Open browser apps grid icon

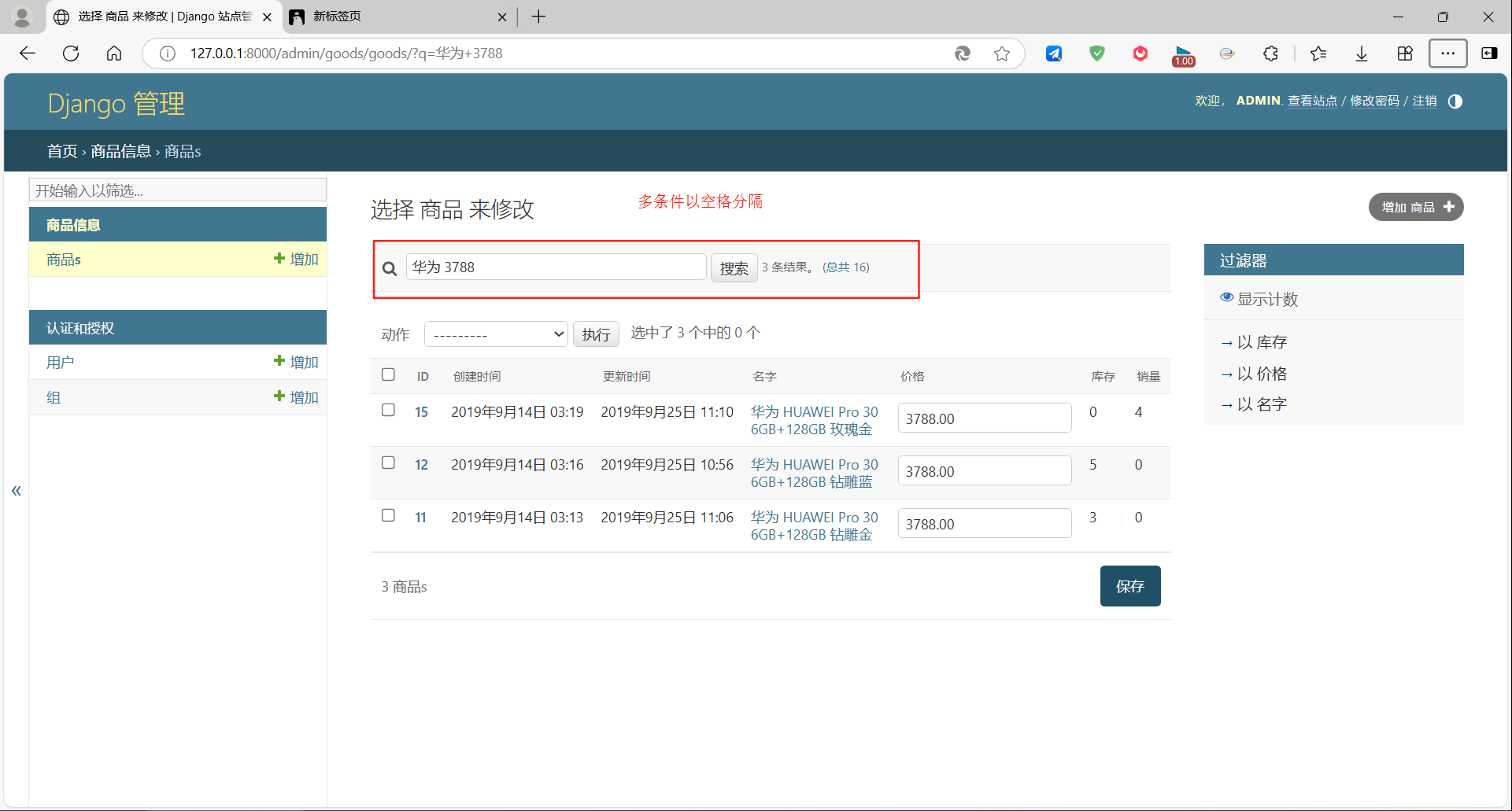point(1405,53)
